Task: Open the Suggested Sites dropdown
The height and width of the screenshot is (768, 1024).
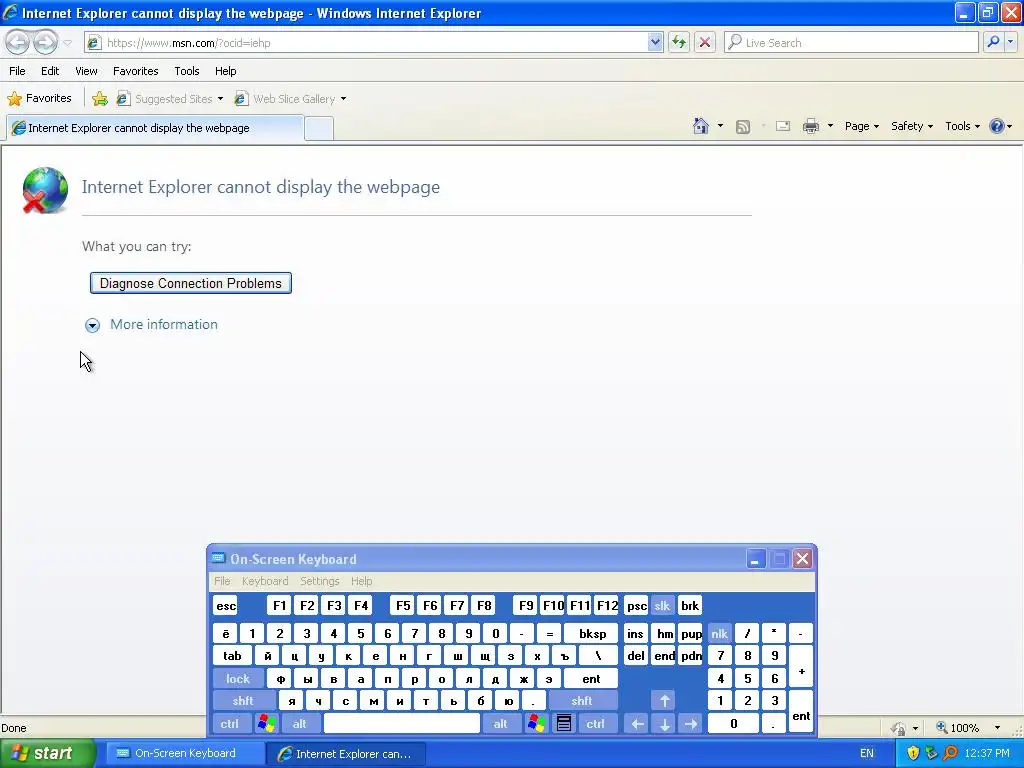Action: point(220,99)
